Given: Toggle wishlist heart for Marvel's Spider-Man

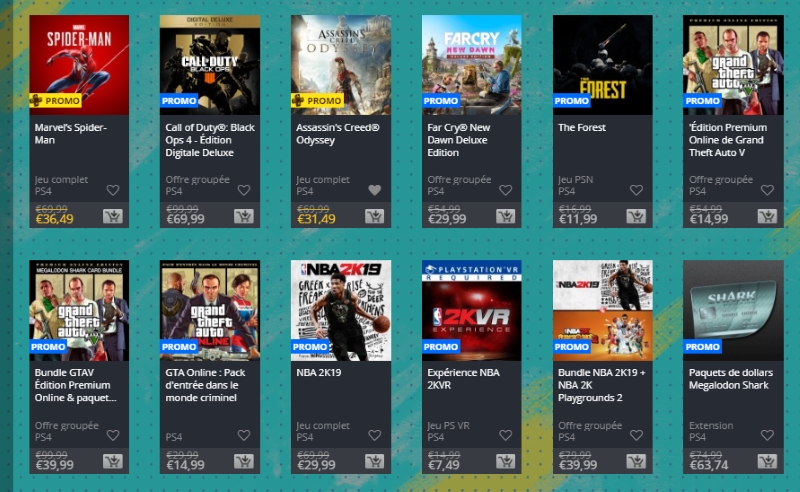Looking at the screenshot, I should (113, 190).
